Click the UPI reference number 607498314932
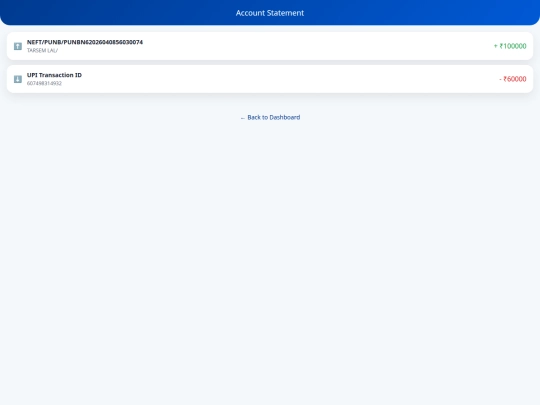This screenshot has height=405, width=540. [x=44, y=83]
